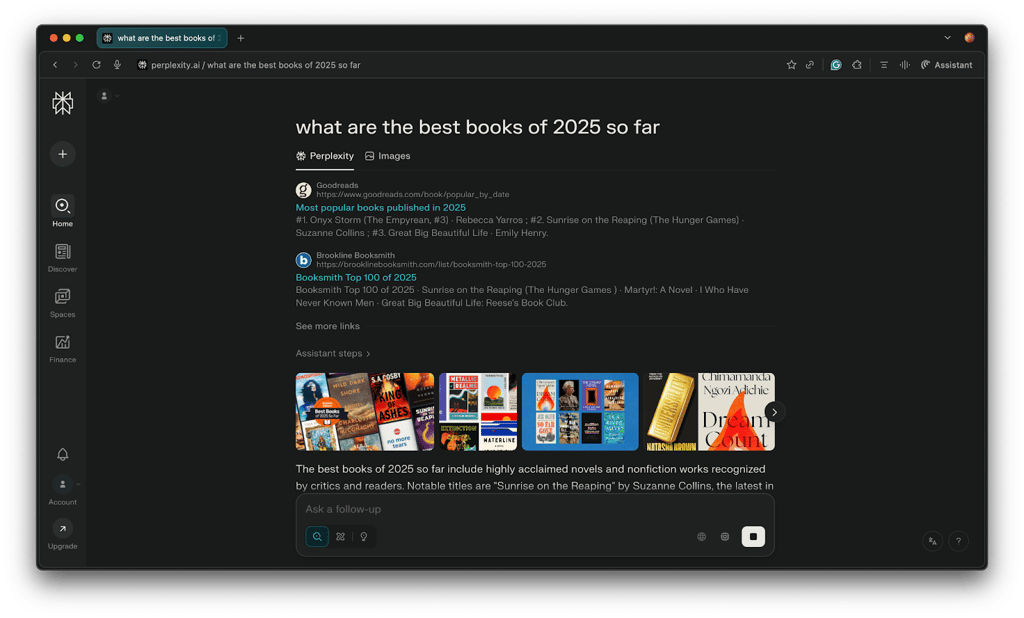The width and height of the screenshot is (1024, 618).
Task: Open Discover in the sidebar
Action: [63, 257]
